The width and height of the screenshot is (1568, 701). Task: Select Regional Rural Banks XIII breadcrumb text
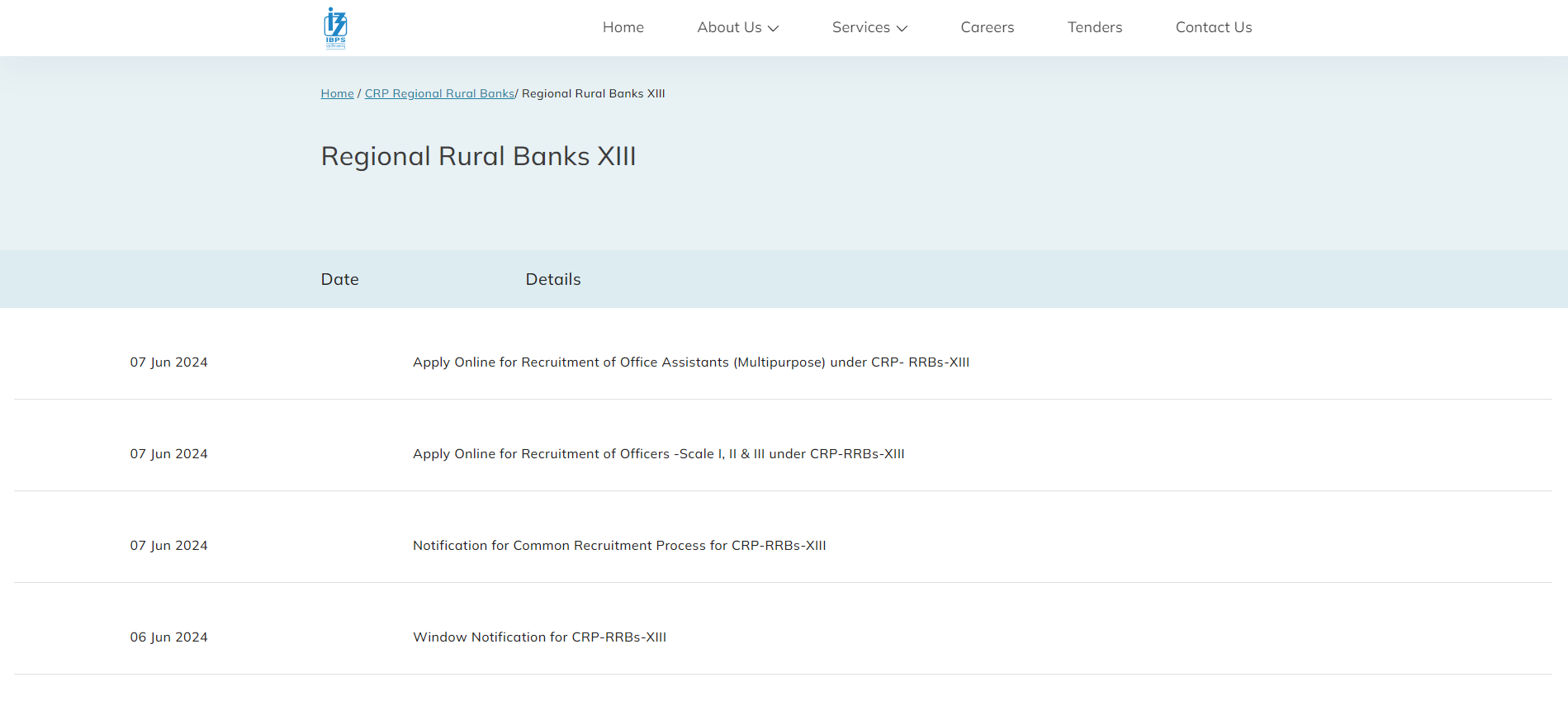pyautogui.click(x=594, y=93)
